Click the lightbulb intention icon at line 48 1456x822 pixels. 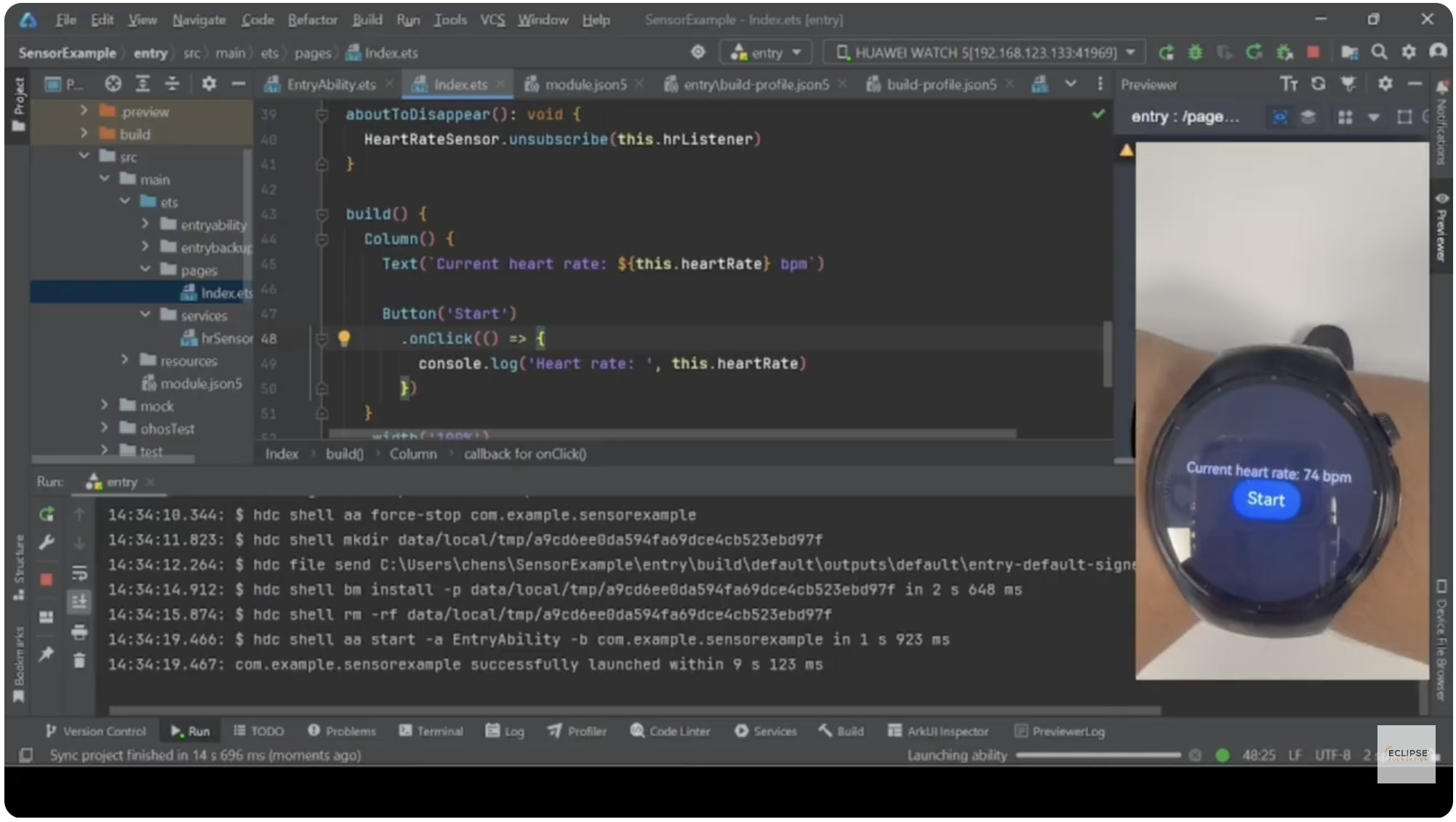344,338
